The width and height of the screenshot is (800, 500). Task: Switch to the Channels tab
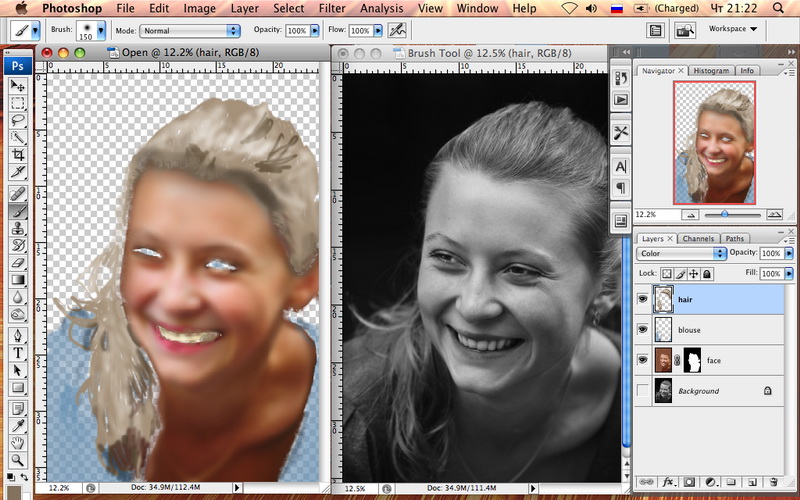tap(698, 239)
